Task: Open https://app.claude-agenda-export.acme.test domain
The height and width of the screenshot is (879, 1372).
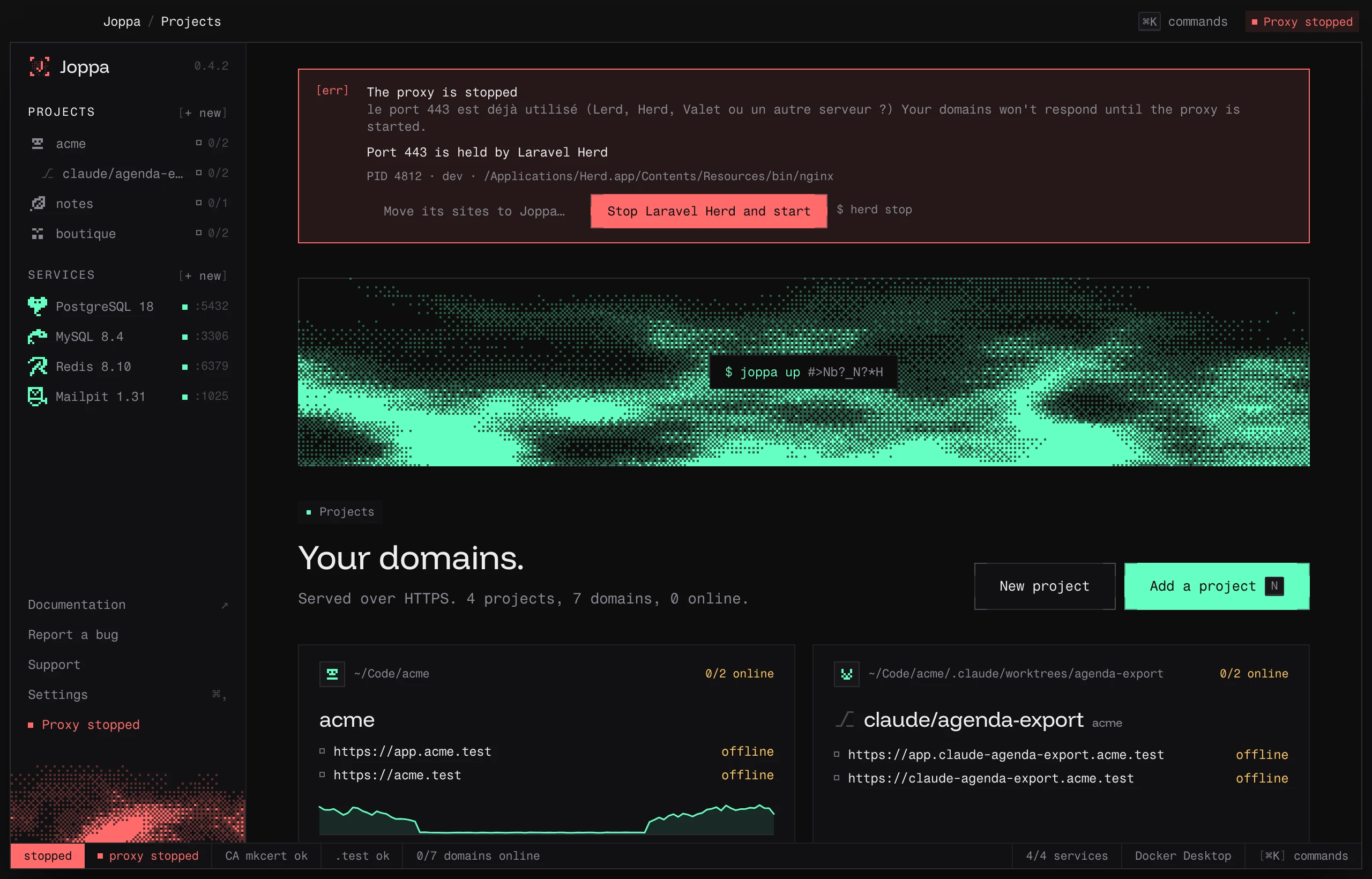Action: pos(1005,755)
